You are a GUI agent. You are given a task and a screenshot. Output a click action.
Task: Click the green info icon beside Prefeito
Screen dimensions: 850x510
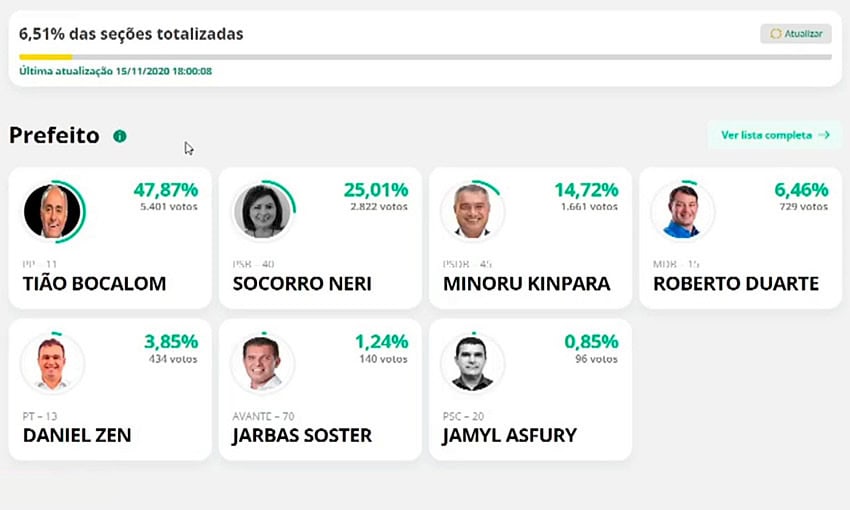click(120, 136)
